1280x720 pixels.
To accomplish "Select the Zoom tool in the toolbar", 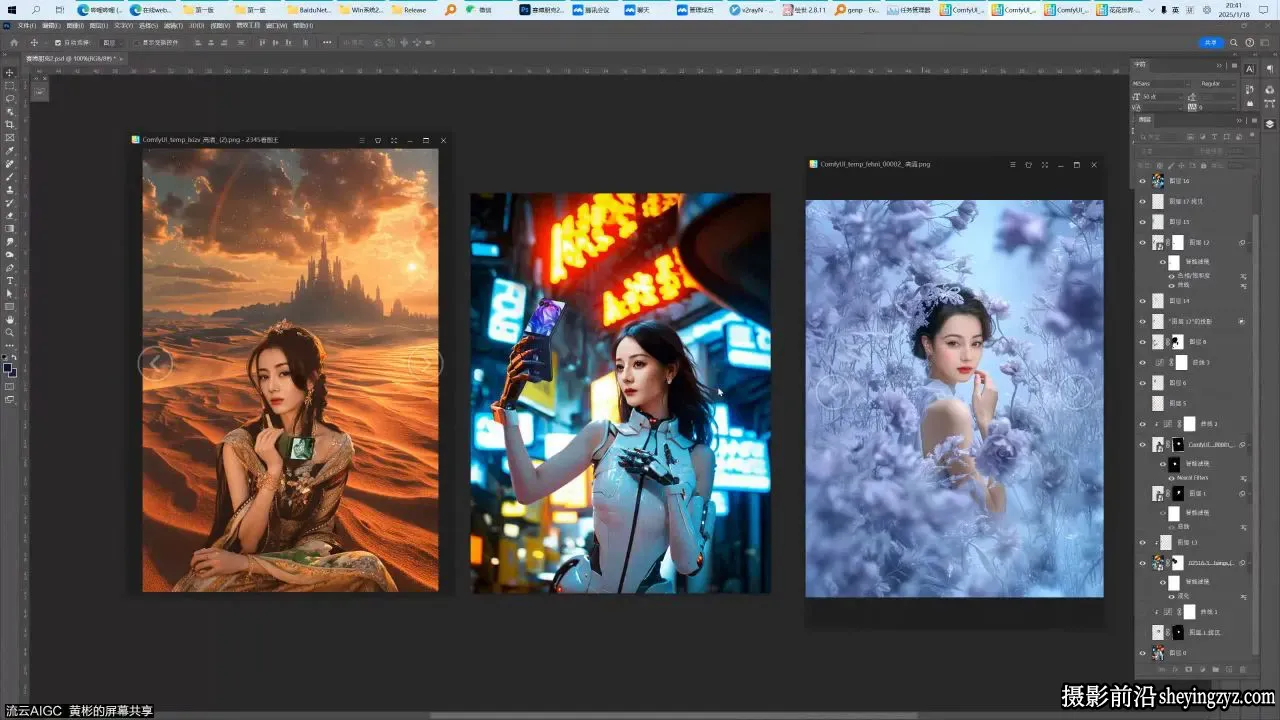I will [10, 332].
